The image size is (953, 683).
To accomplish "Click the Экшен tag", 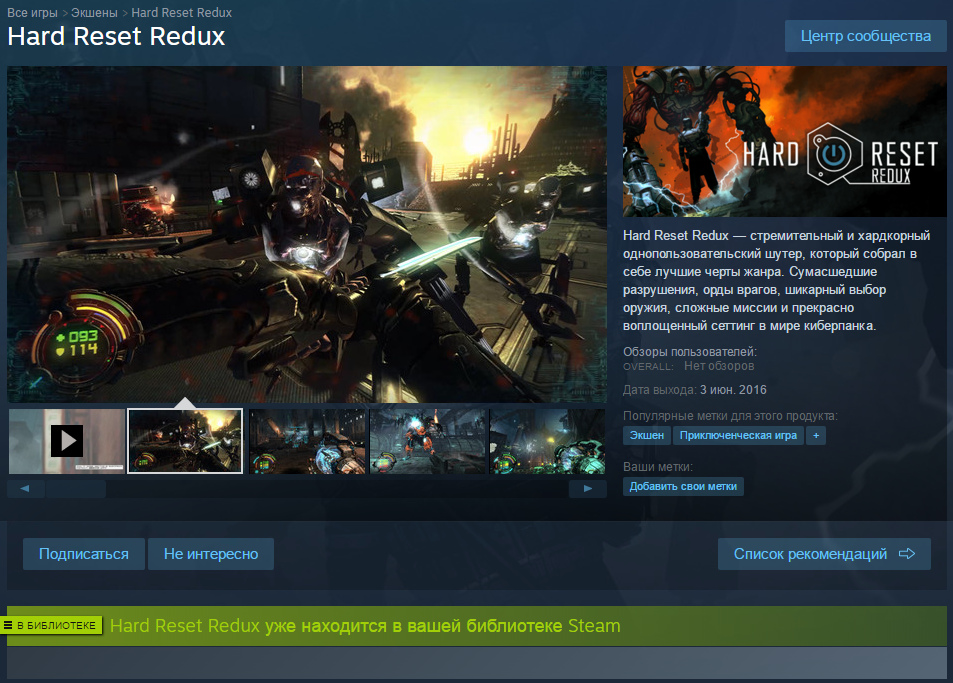I will tap(647, 435).
